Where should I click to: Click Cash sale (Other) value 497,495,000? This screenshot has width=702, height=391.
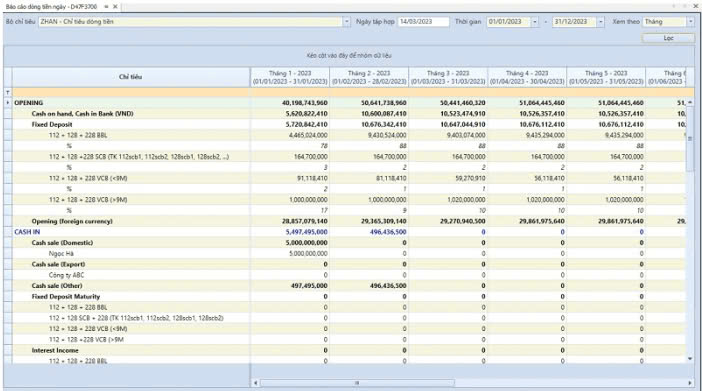(x=309, y=286)
